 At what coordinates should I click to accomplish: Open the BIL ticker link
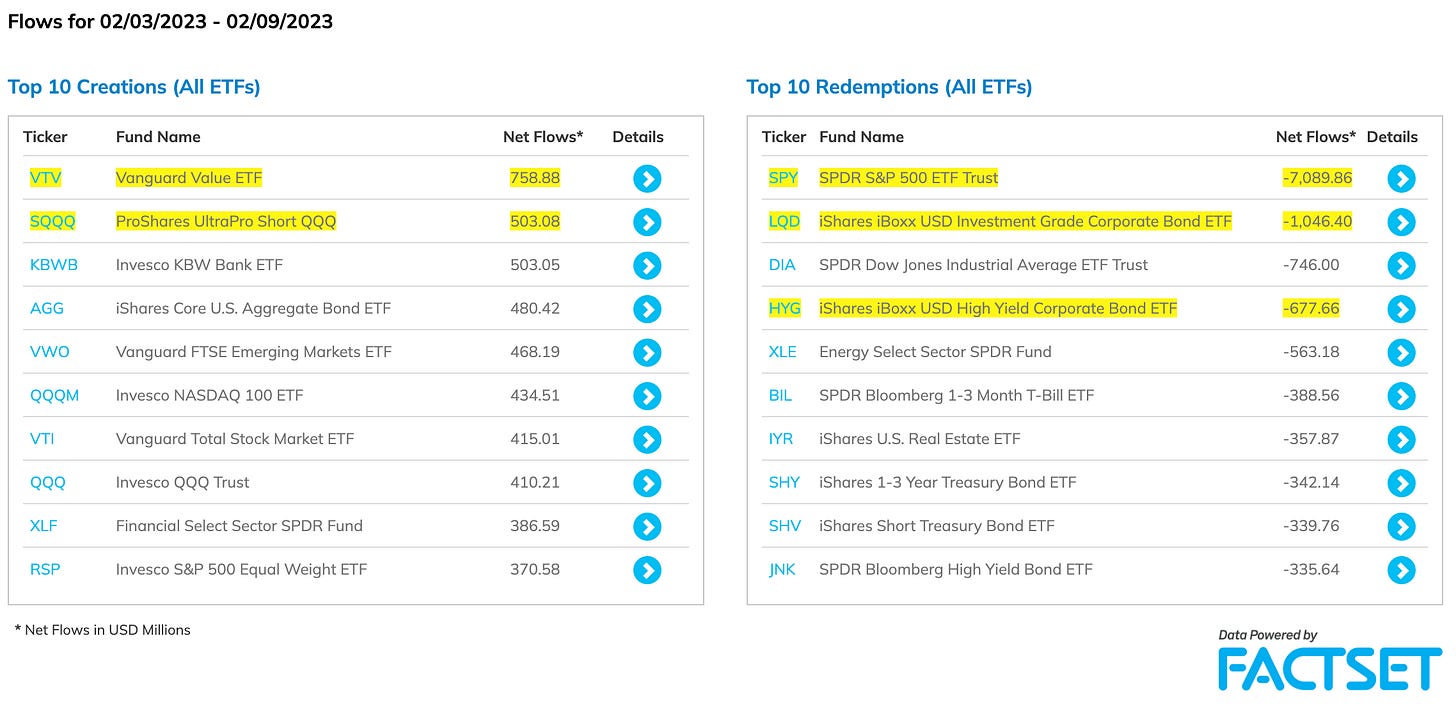coord(780,395)
